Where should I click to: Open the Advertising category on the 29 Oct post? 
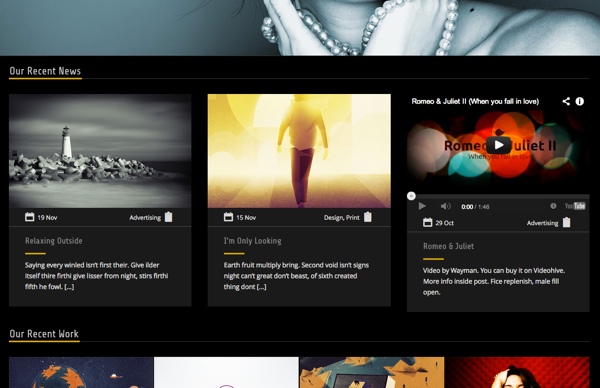click(x=542, y=223)
